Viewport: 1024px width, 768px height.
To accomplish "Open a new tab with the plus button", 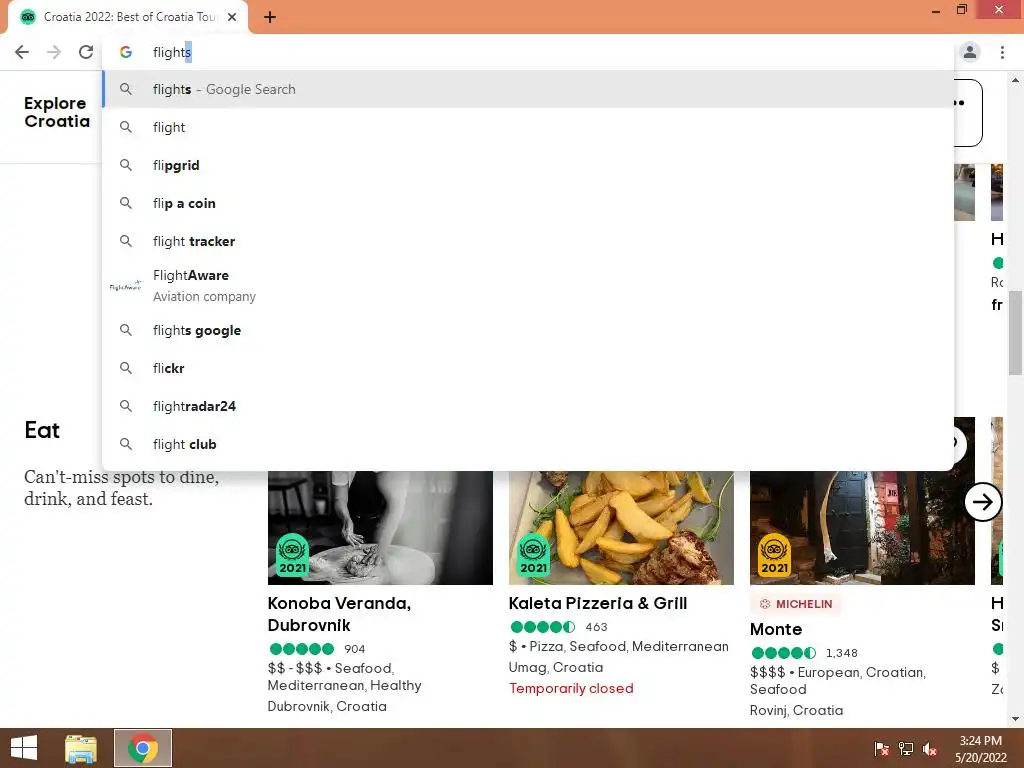I will point(270,17).
